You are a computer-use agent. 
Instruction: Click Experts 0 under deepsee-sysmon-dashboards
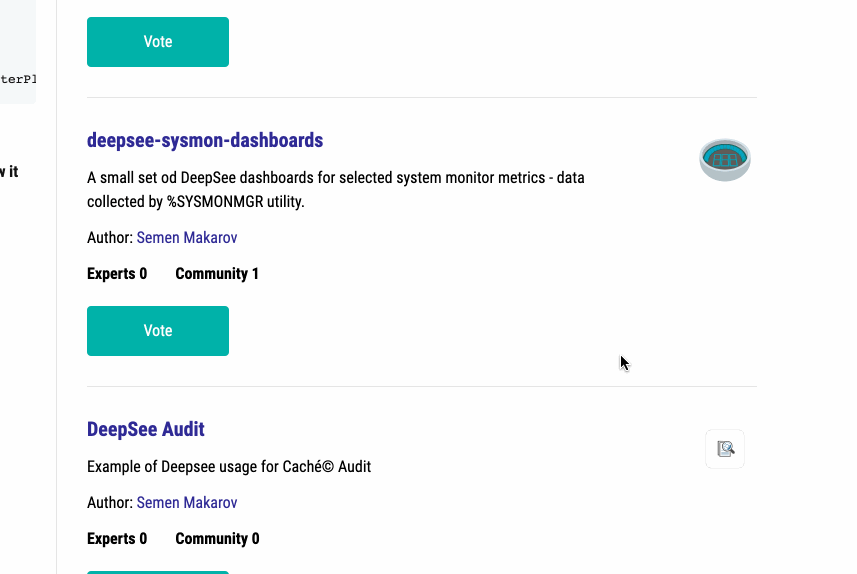tap(117, 274)
